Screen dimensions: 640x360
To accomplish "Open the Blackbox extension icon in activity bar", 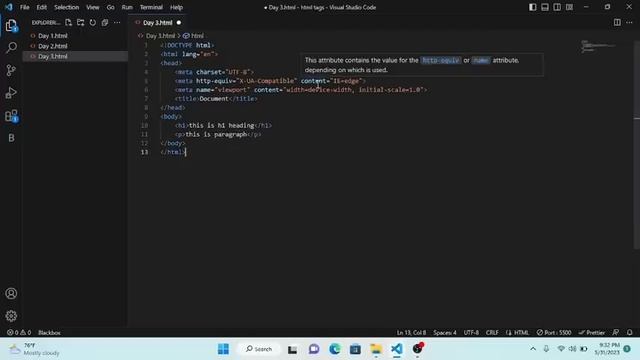I will pos(11,138).
